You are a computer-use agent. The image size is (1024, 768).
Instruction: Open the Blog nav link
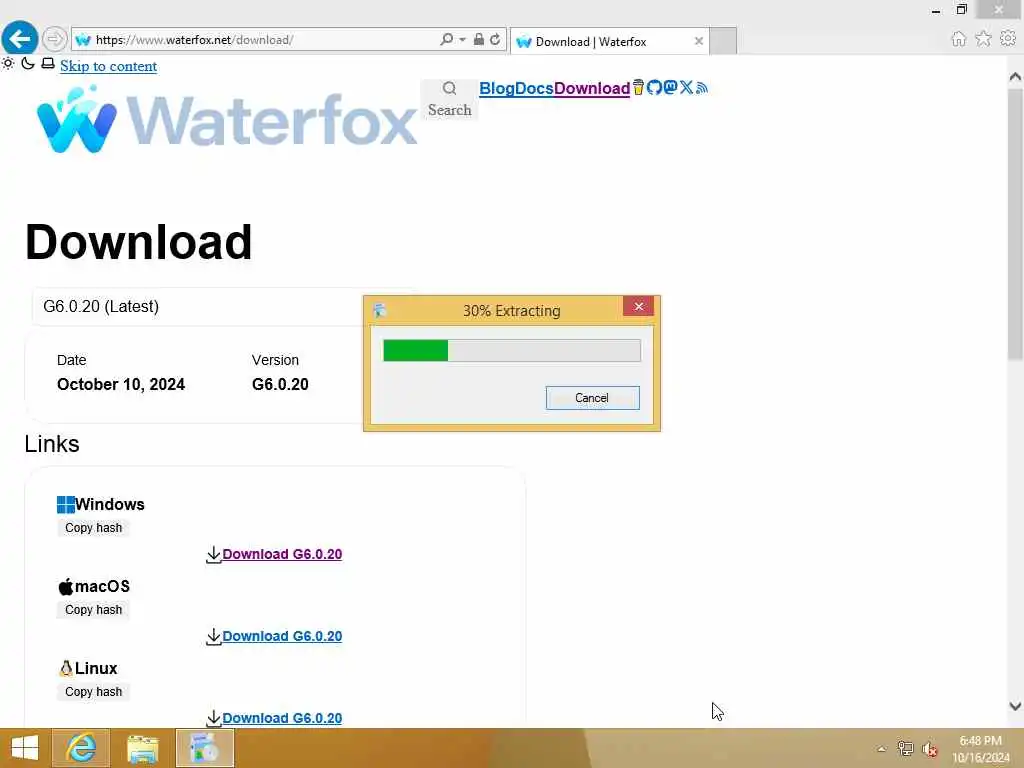point(497,88)
